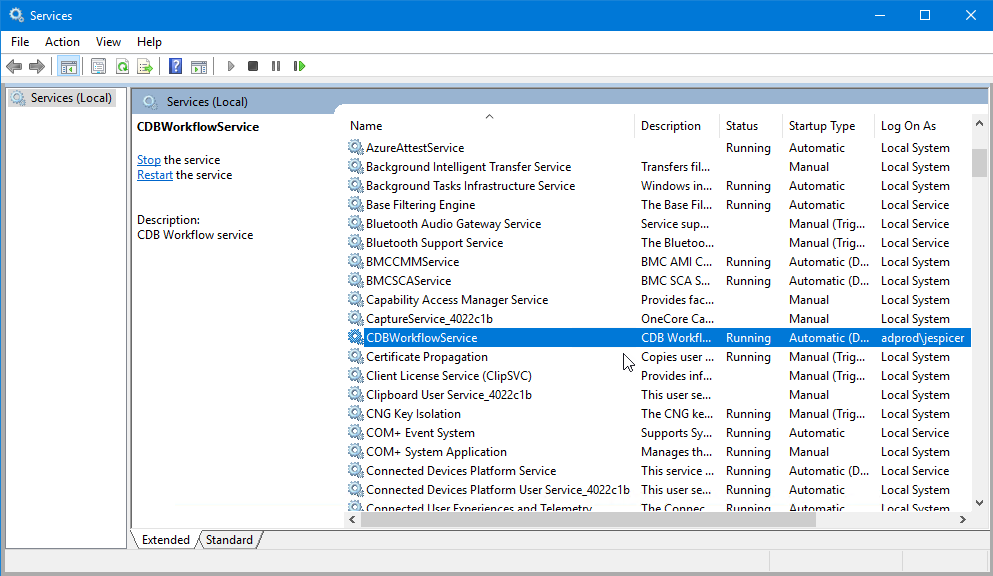Select Services (Local) in the console tree

click(x=62, y=98)
